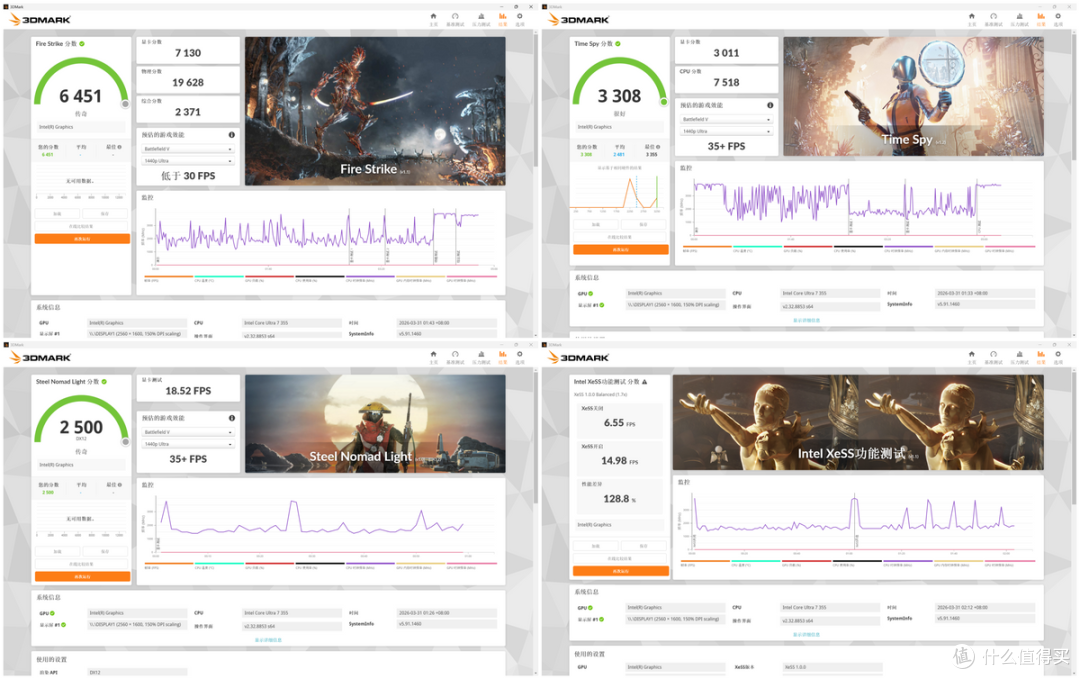
Task: Open Battlefield V dropdown in Steel Nomad Light window
Action: [188, 432]
